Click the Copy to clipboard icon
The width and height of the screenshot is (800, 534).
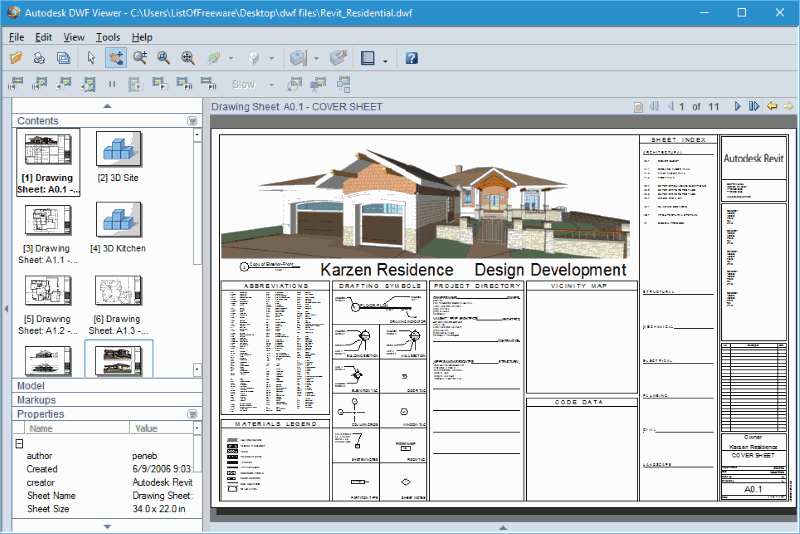[x=63, y=58]
